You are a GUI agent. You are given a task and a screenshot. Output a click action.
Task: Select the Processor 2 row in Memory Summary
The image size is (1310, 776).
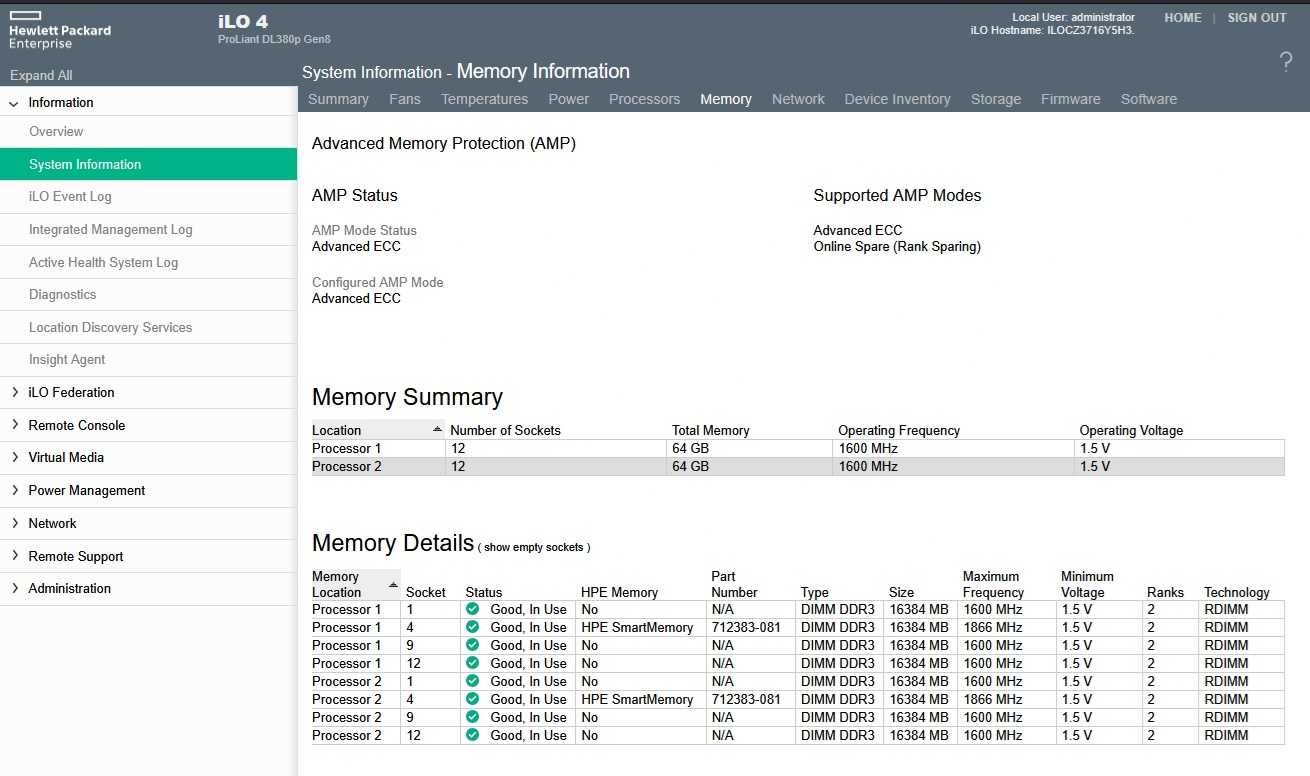coord(798,466)
